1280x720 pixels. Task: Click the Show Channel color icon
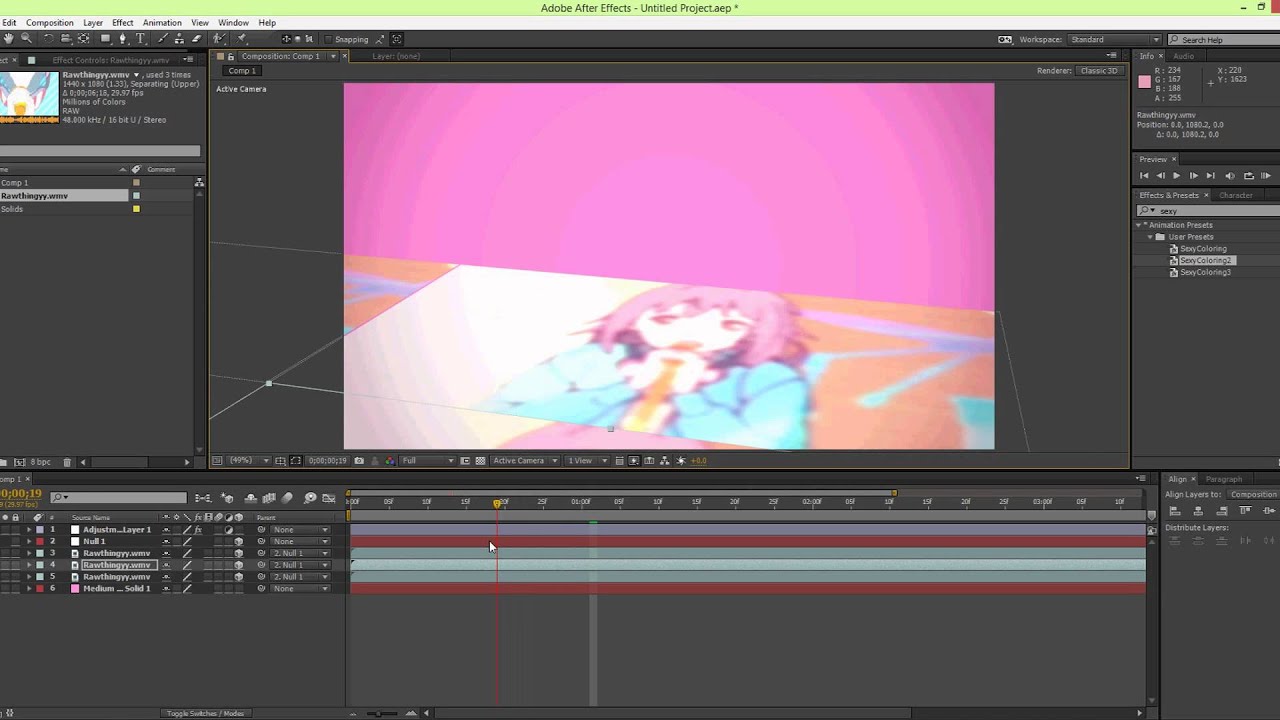click(x=389, y=461)
